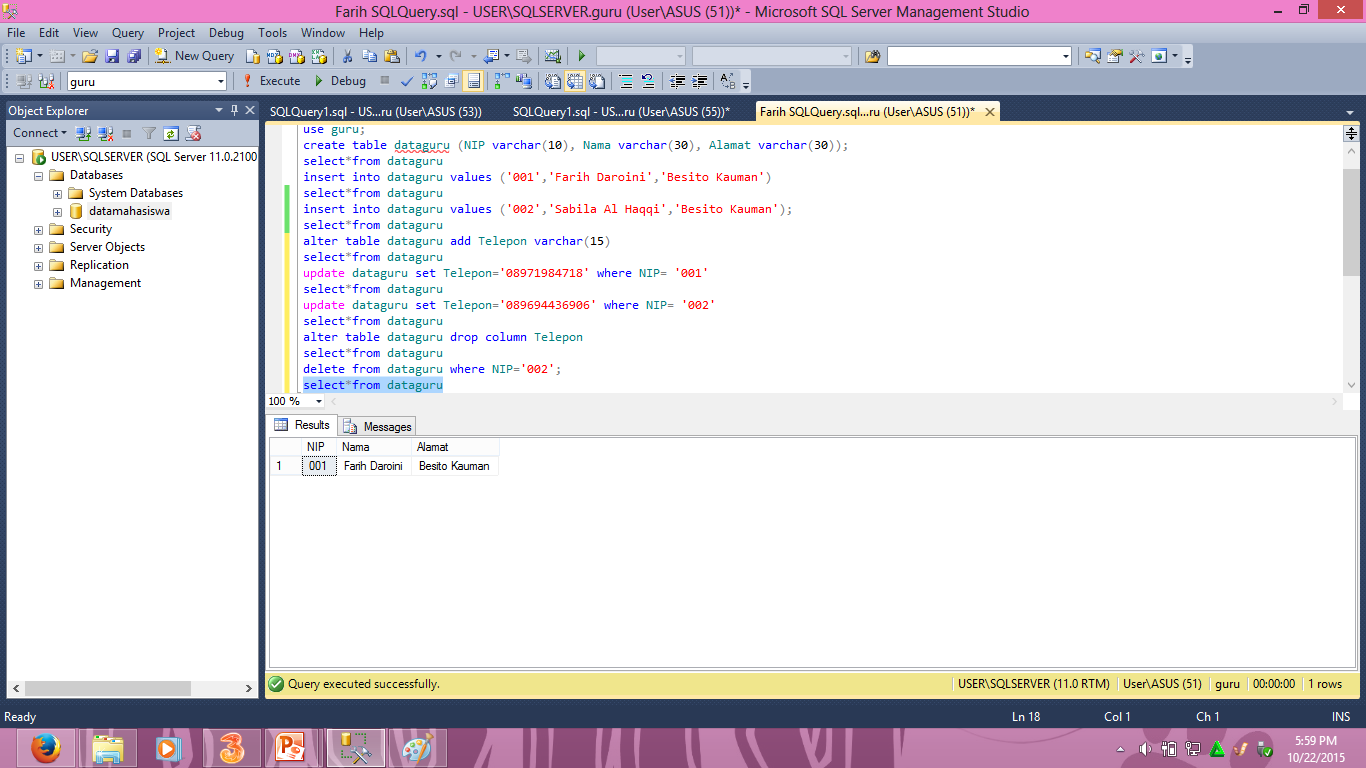Click the Toolbox hammer-and-wrench icon

point(1136,56)
